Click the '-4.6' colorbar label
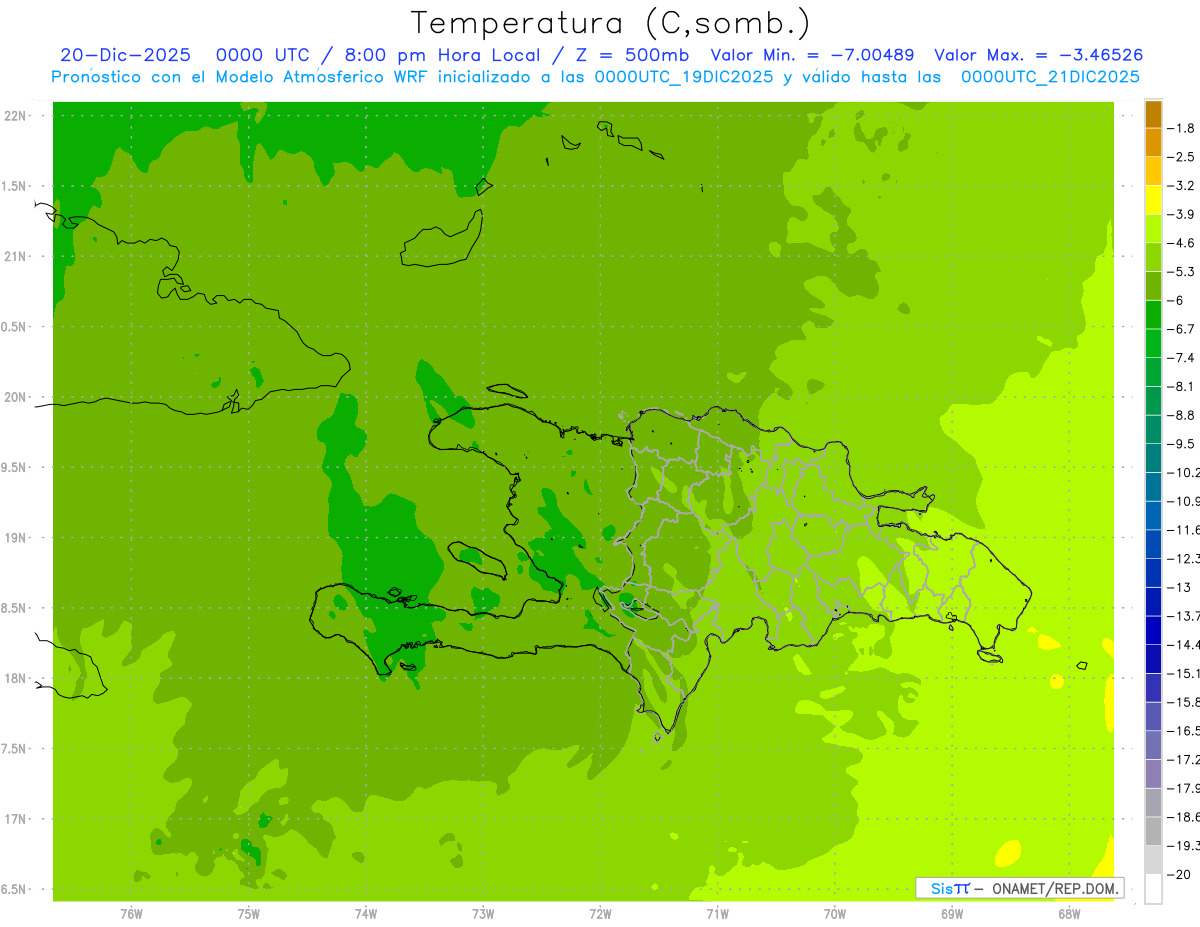1200x927 pixels. pyautogui.click(x=1181, y=243)
